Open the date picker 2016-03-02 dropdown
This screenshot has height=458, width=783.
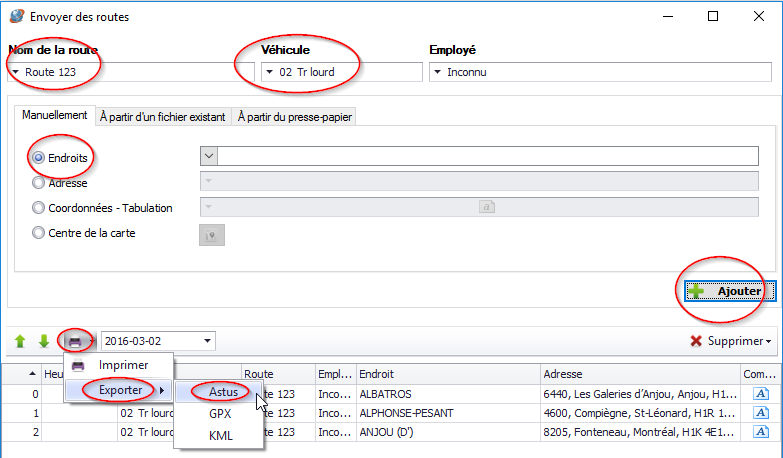click(x=206, y=342)
